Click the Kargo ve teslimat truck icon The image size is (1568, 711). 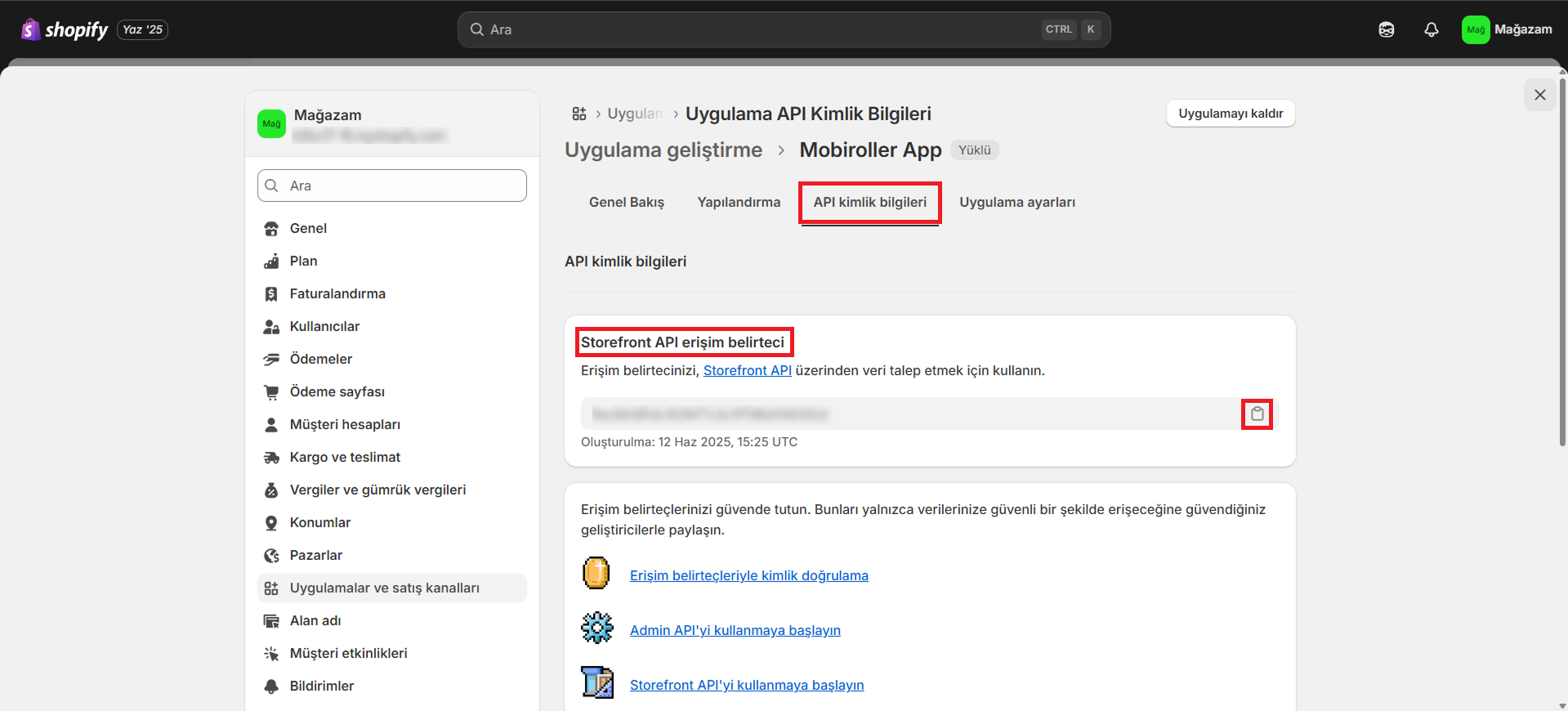point(271,458)
